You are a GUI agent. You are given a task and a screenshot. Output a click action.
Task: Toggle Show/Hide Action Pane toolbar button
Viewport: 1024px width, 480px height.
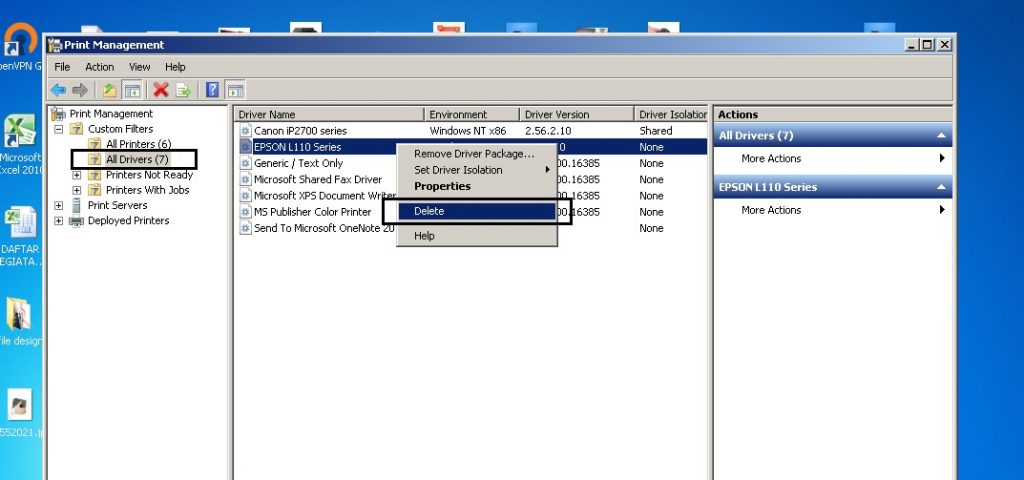tap(235, 89)
